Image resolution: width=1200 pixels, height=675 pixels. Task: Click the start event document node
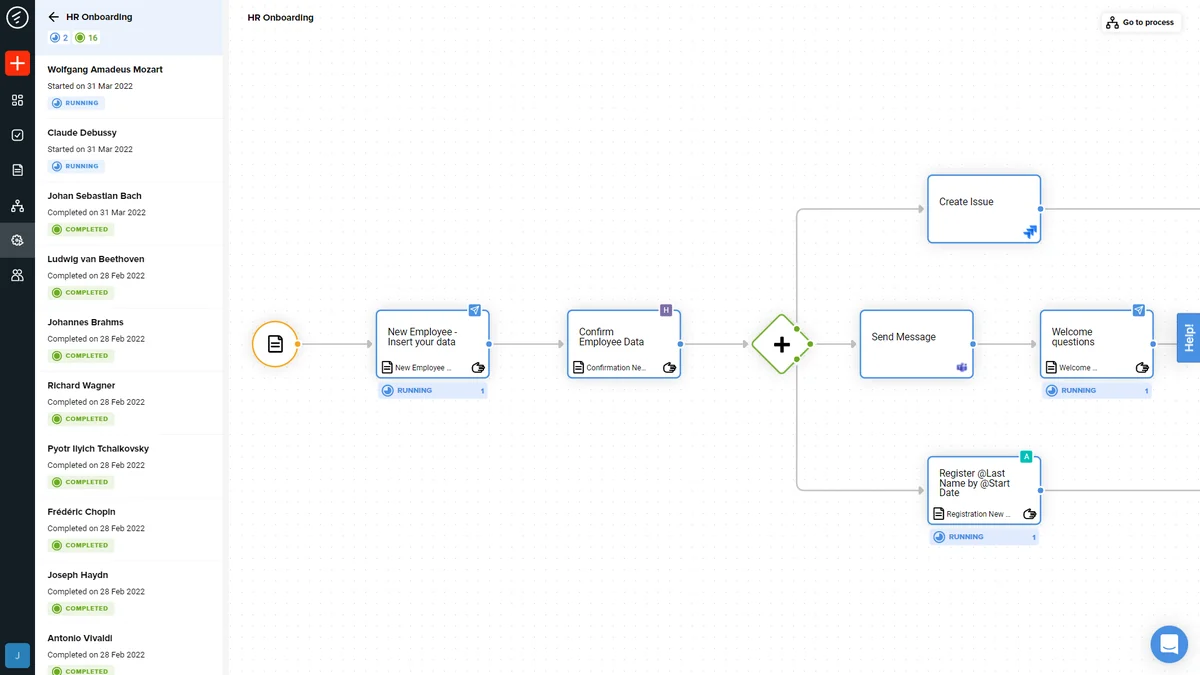(x=275, y=344)
